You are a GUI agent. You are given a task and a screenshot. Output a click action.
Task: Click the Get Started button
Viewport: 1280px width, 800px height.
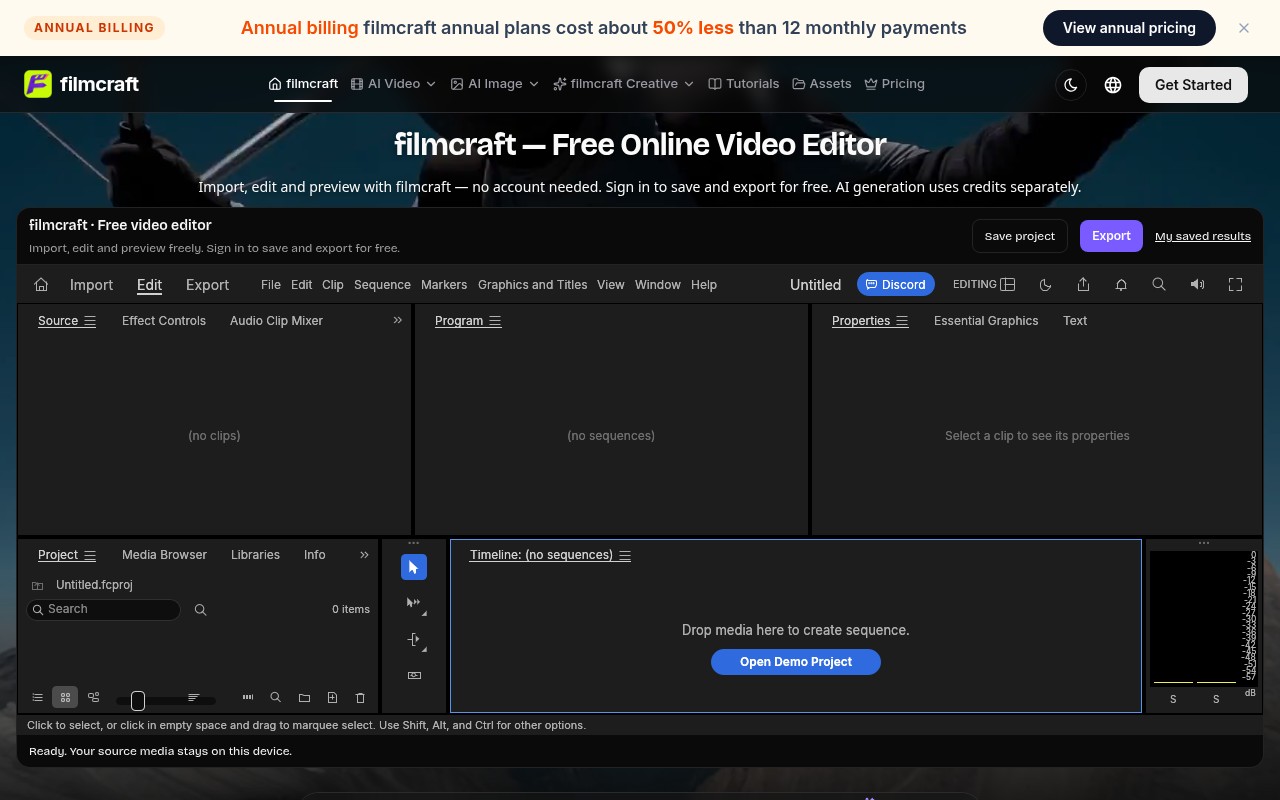click(1193, 85)
